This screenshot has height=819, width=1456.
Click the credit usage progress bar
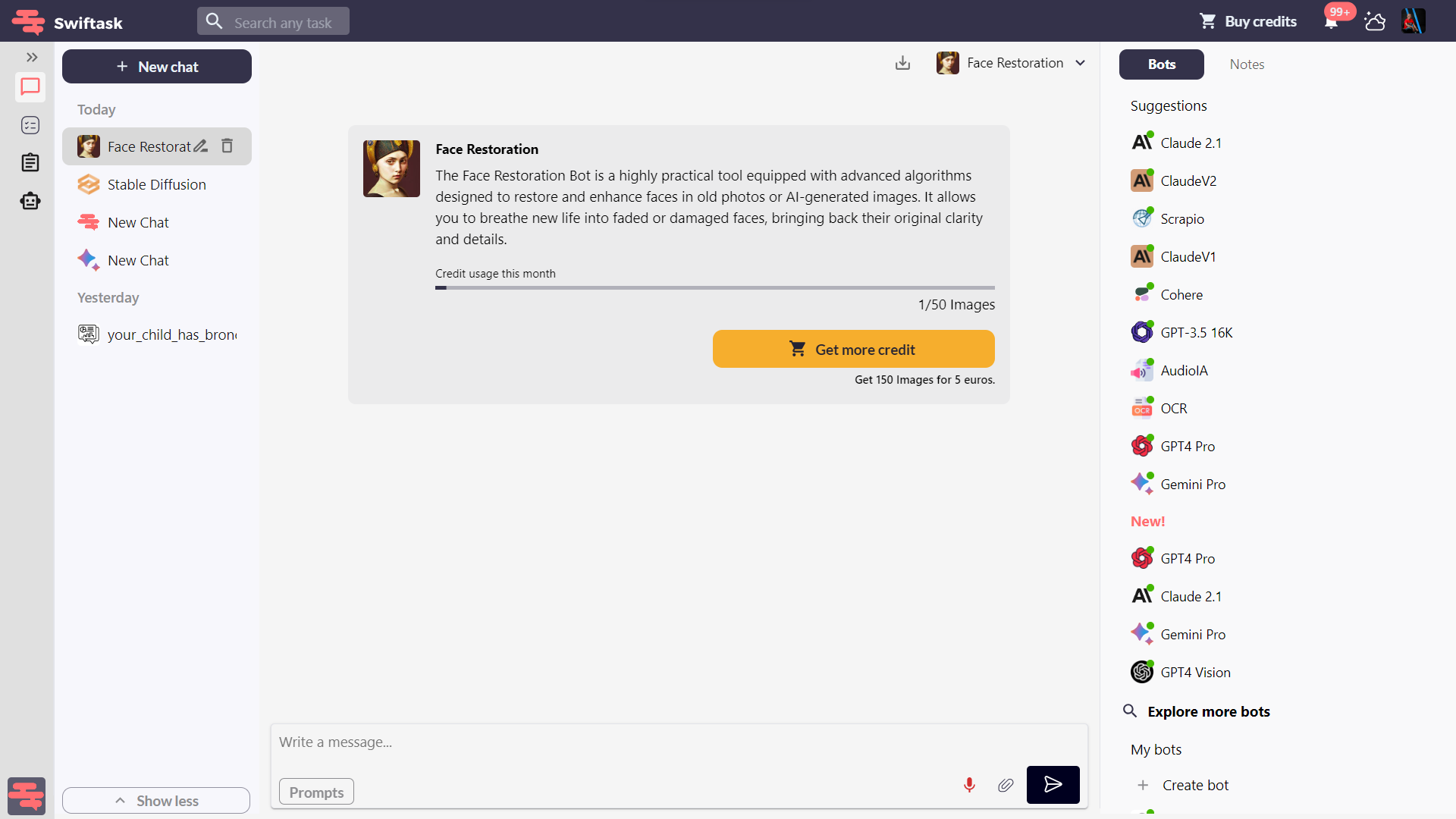pyautogui.click(x=714, y=287)
